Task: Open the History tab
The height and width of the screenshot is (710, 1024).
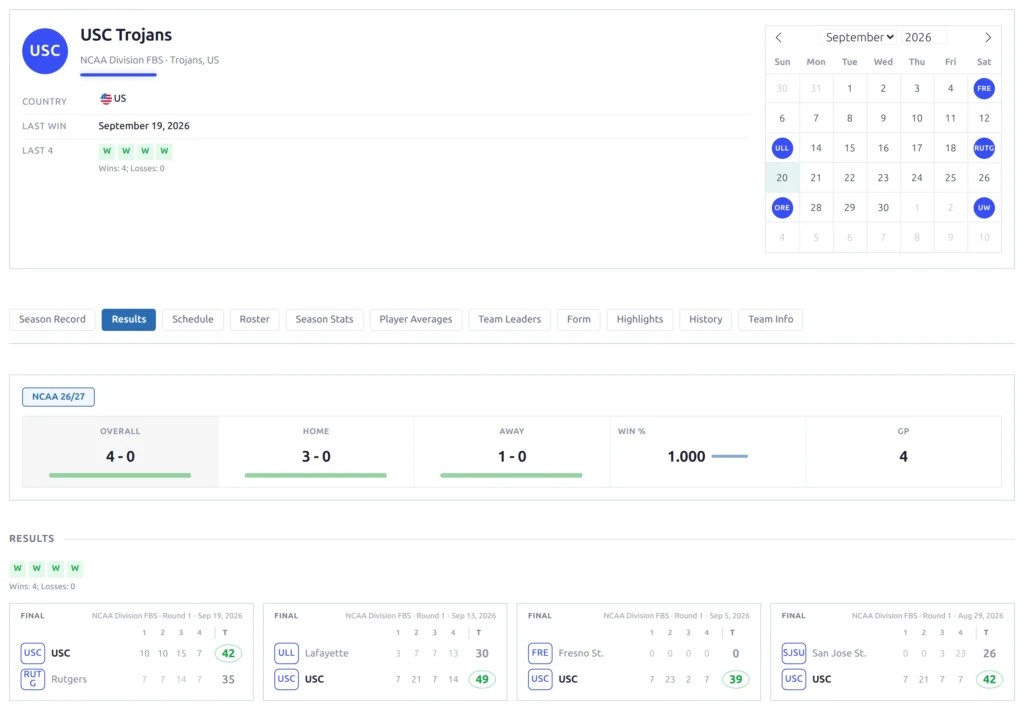Action: point(706,319)
